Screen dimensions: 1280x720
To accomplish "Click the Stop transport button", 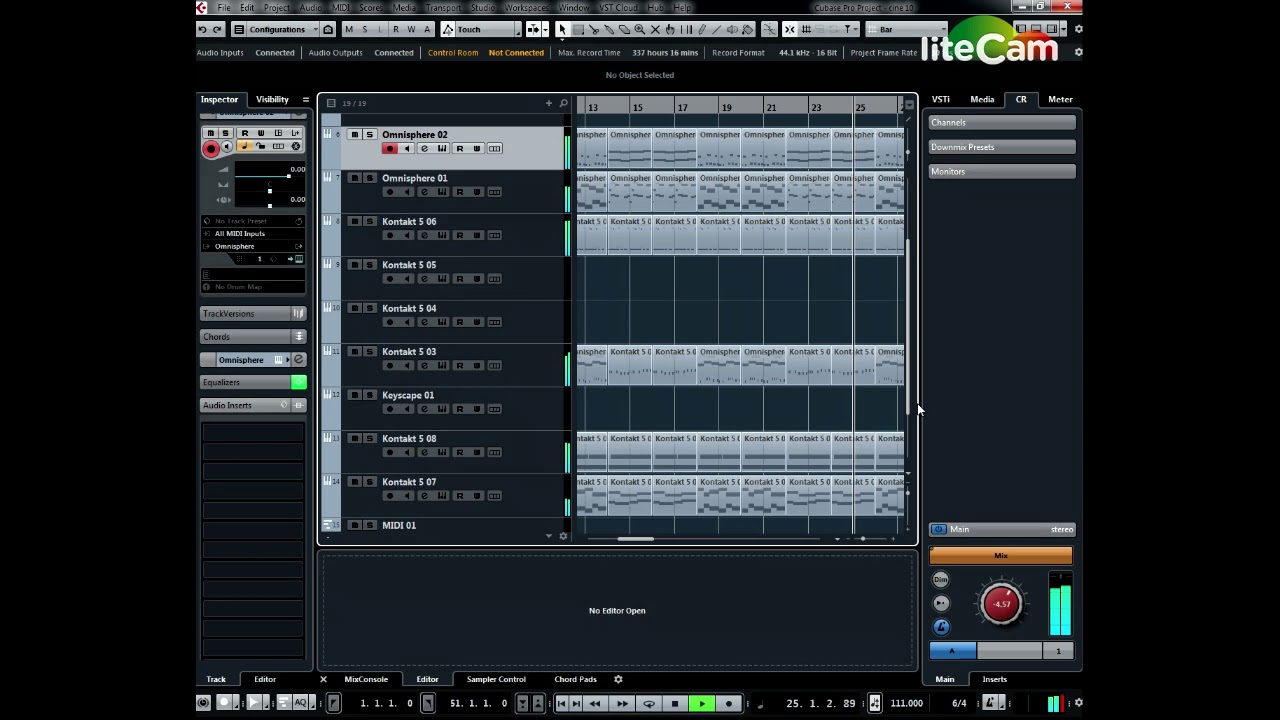I will (x=675, y=703).
